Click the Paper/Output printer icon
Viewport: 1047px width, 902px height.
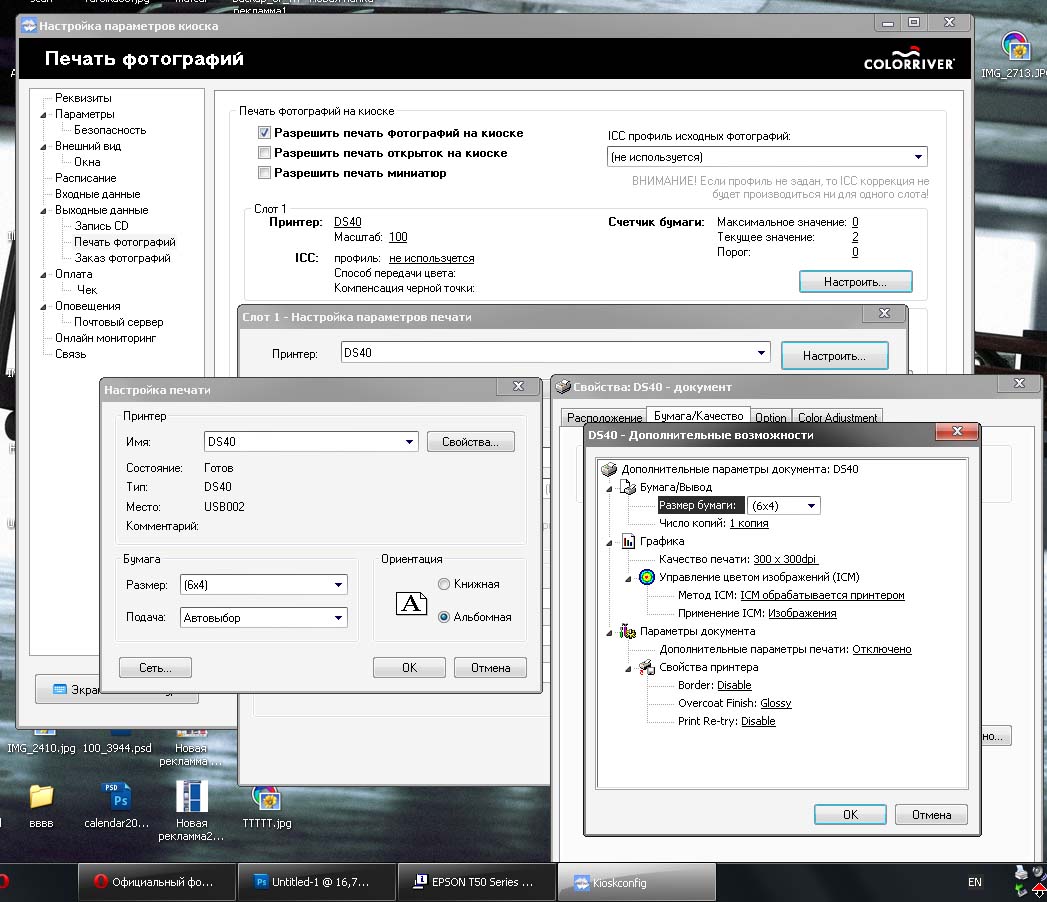coord(628,488)
